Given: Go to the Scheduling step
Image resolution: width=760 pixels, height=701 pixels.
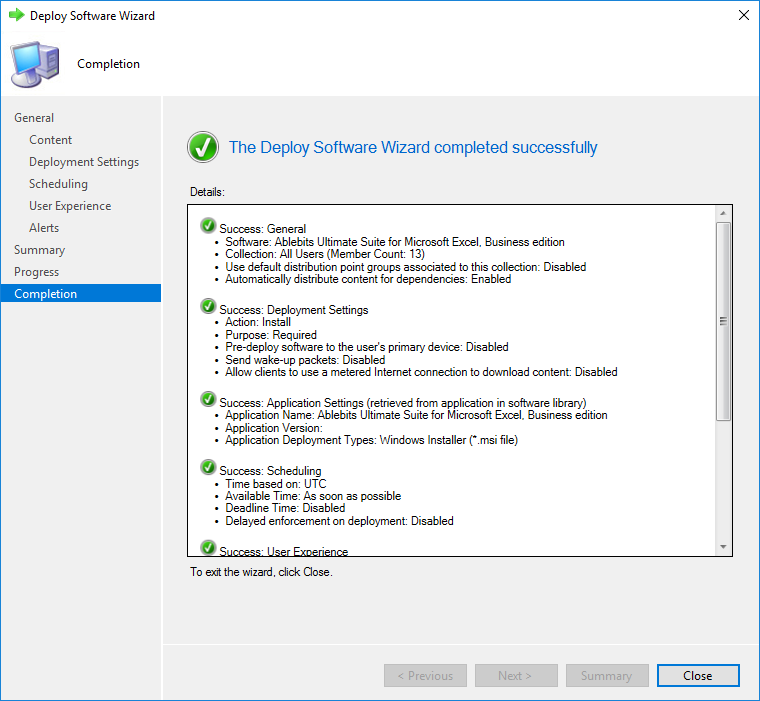Looking at the screenshot, I should [58, 184].
